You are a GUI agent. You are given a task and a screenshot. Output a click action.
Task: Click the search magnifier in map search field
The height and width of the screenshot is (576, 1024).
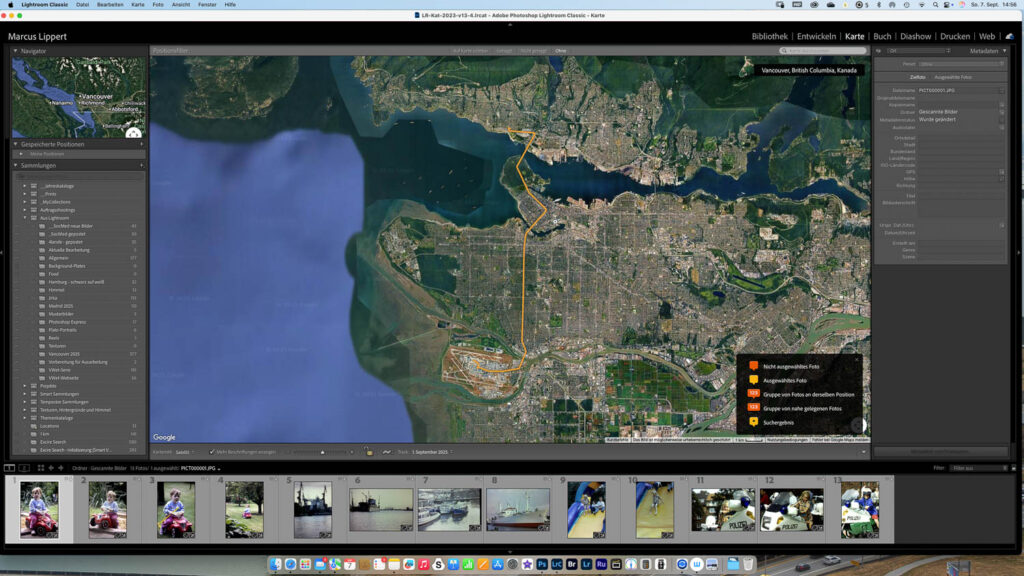pyautogui.click(x=784, y=51)
